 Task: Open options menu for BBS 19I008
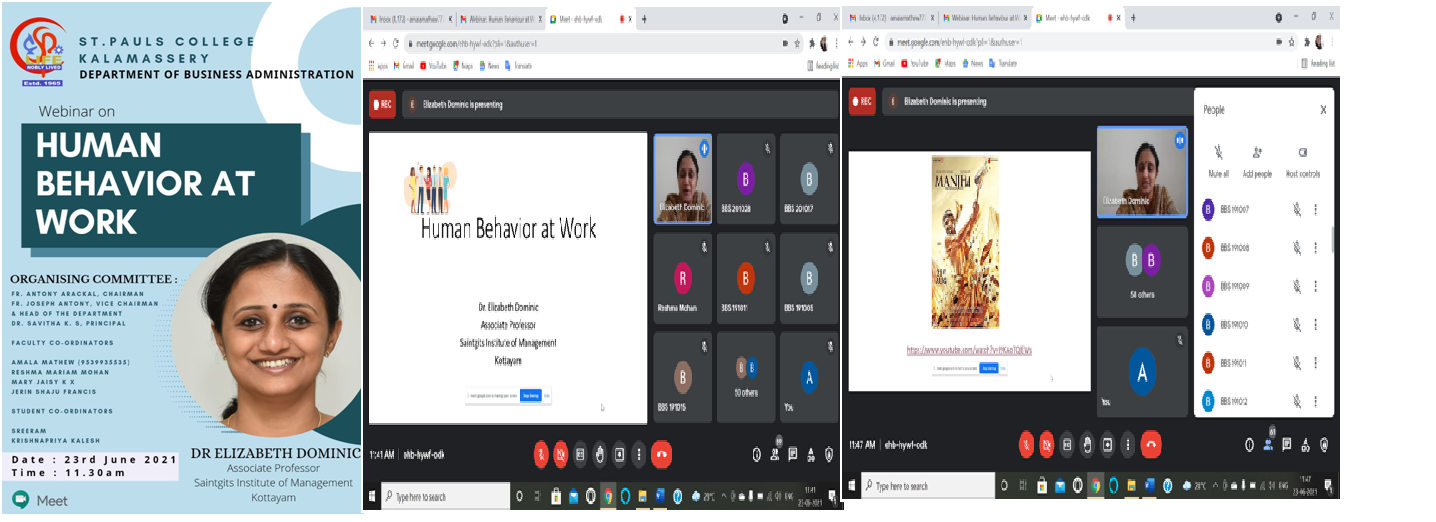pos(1315,247)
